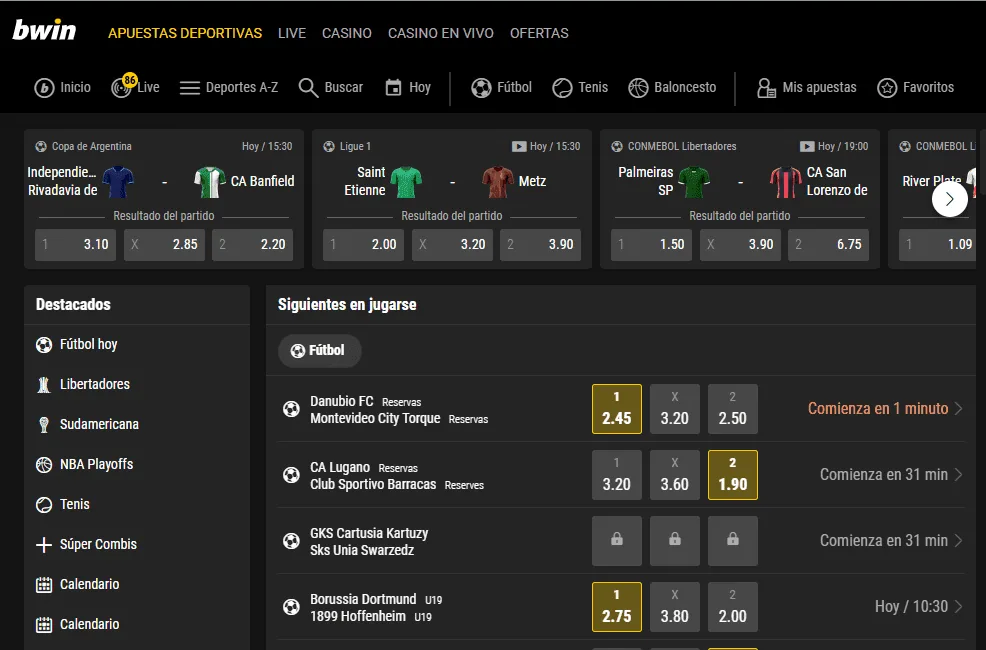The width and height of the screenshot is (986, 650).
Task: Open CASINO EN VIVO tab
Action: point(441,33)
